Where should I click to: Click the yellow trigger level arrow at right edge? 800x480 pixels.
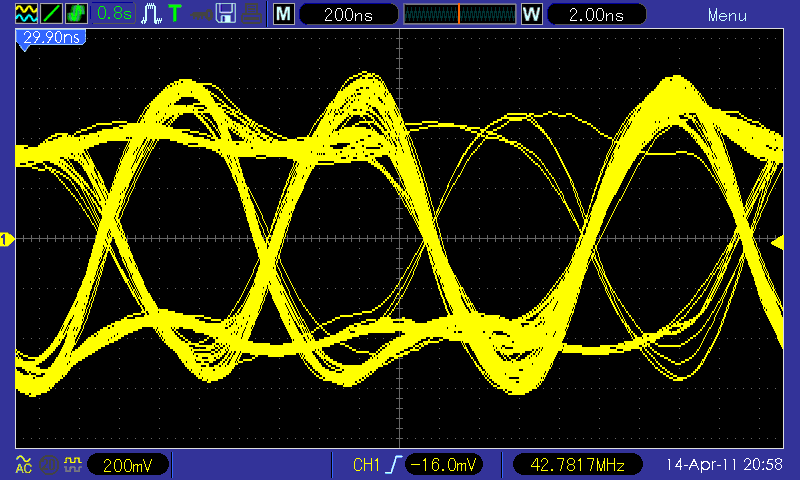pos(778,243)
